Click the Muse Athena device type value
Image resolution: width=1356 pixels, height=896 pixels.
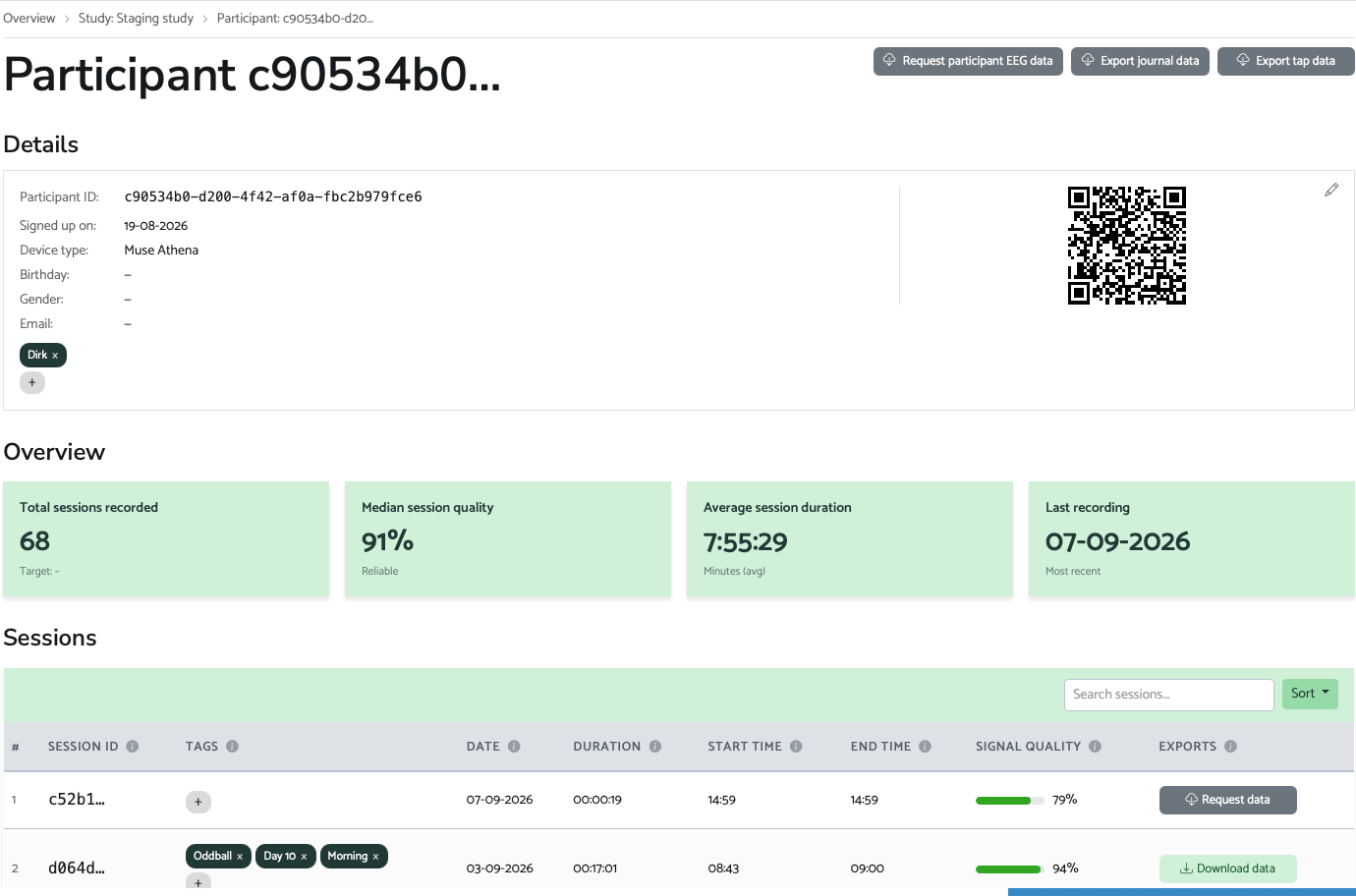pos(161,251)
